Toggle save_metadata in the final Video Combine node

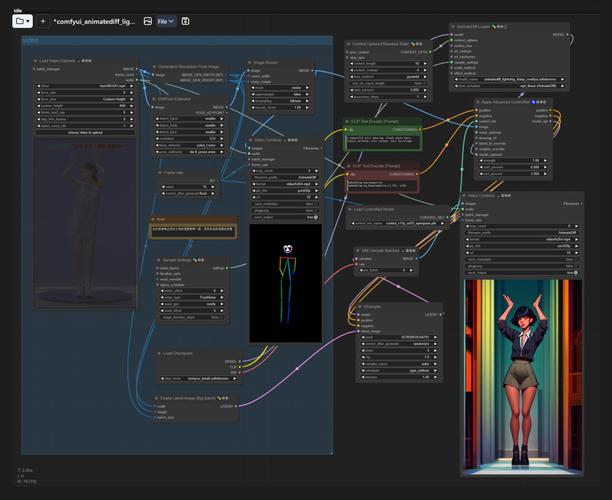point(522,259)
